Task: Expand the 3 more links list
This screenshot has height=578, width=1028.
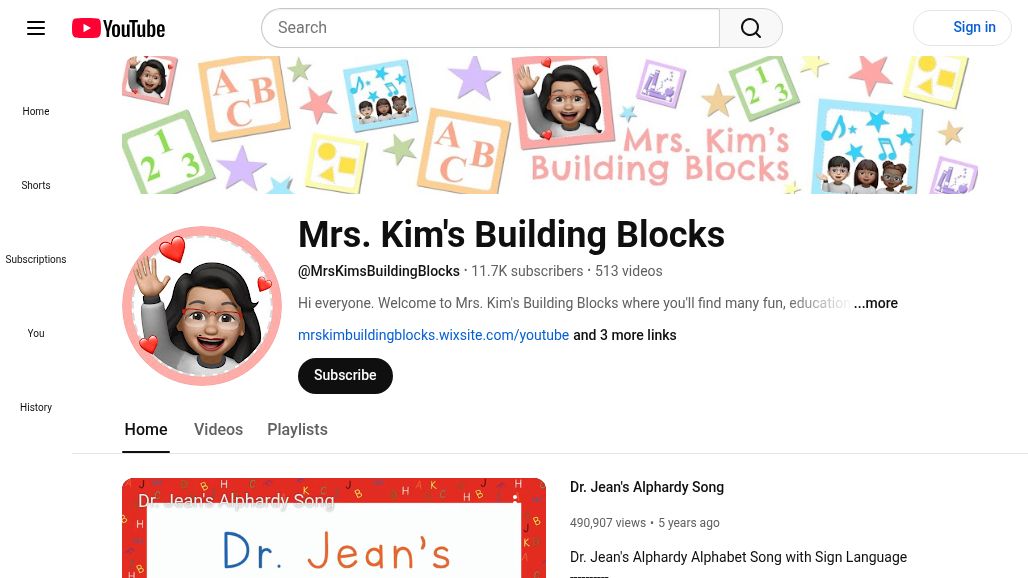Action: click(x=624, y=335)
